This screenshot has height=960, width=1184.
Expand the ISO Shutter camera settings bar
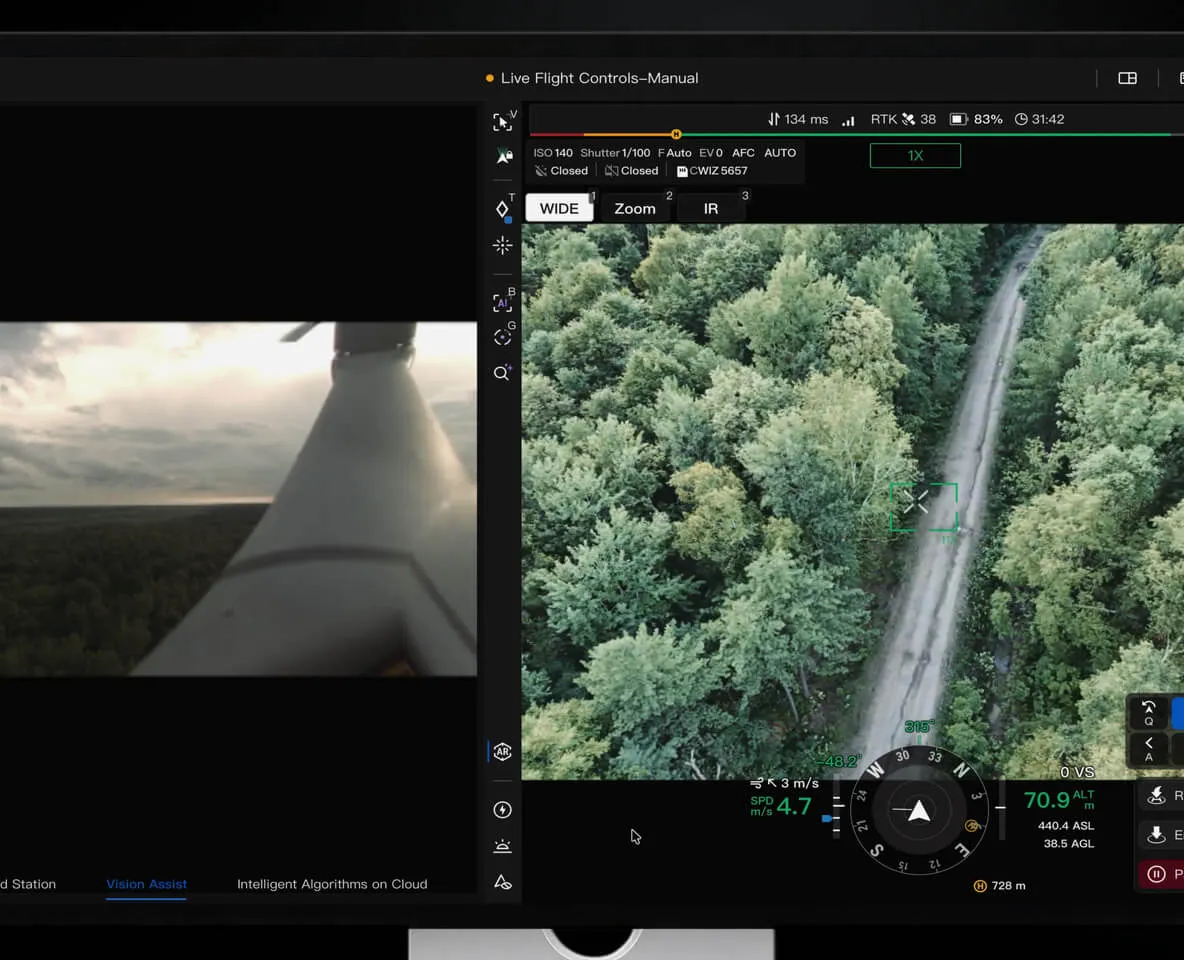click(665, 162)
